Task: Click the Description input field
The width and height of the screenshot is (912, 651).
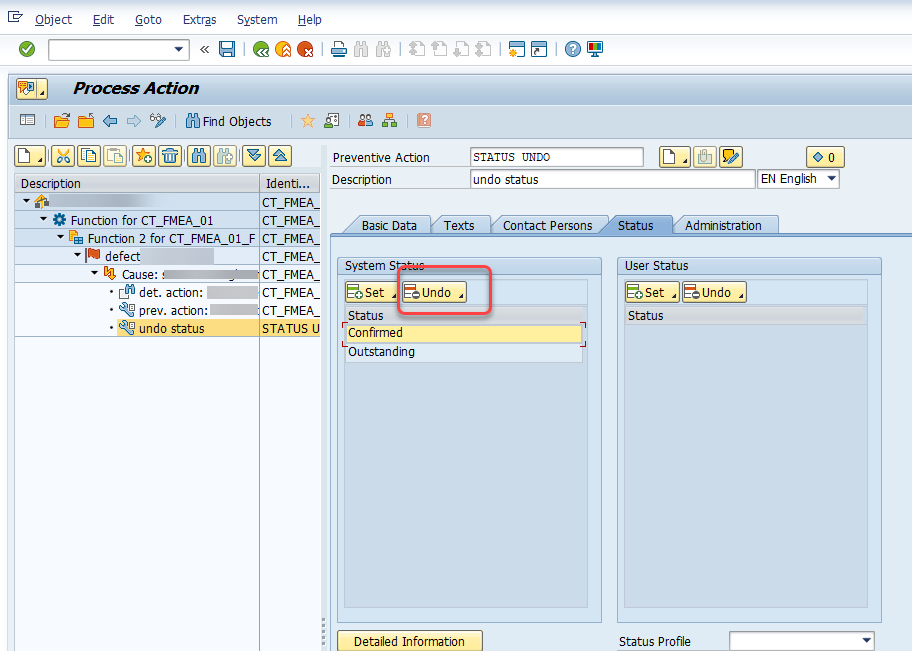Action: pyautogui.click(x=612, y=179)
